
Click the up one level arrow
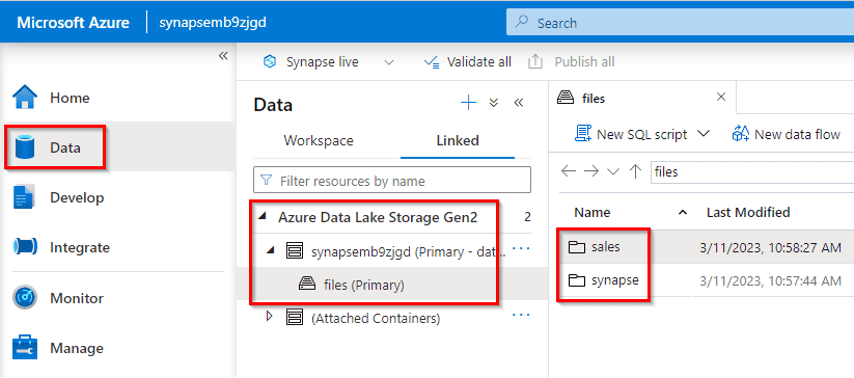pos(635,171)
